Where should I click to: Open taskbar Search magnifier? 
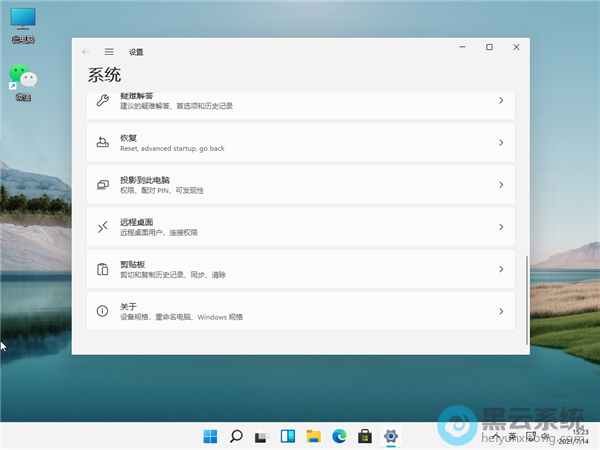(x=236, y=436)
